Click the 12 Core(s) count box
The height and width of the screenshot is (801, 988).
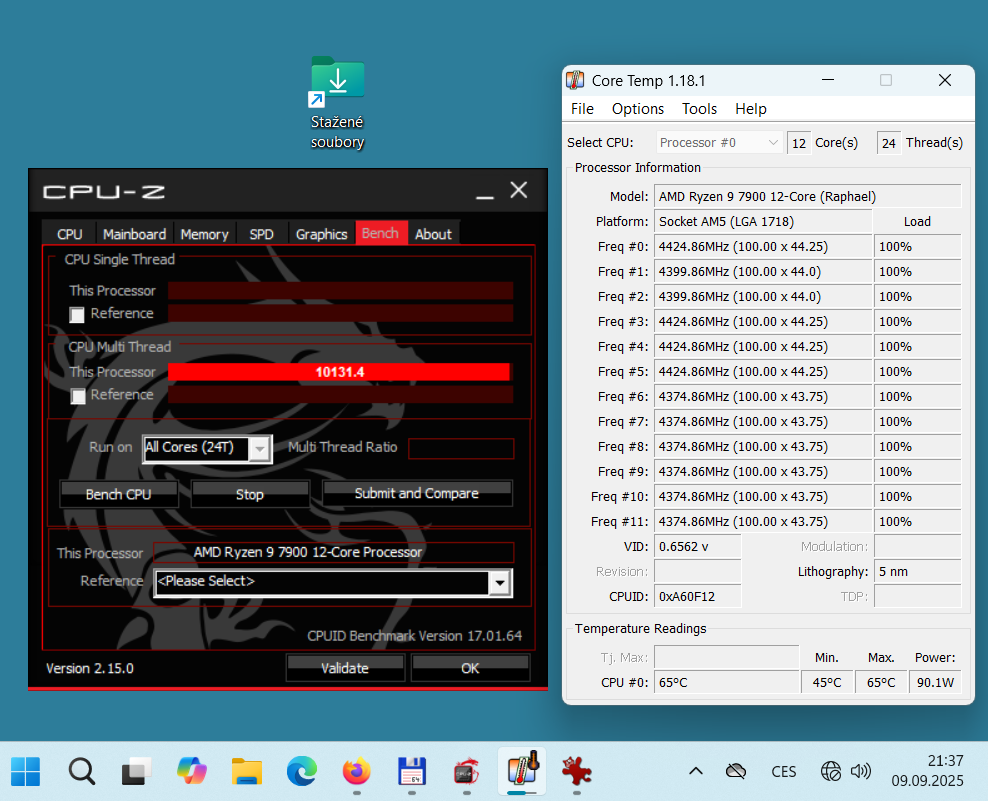(x=799, y=143)
